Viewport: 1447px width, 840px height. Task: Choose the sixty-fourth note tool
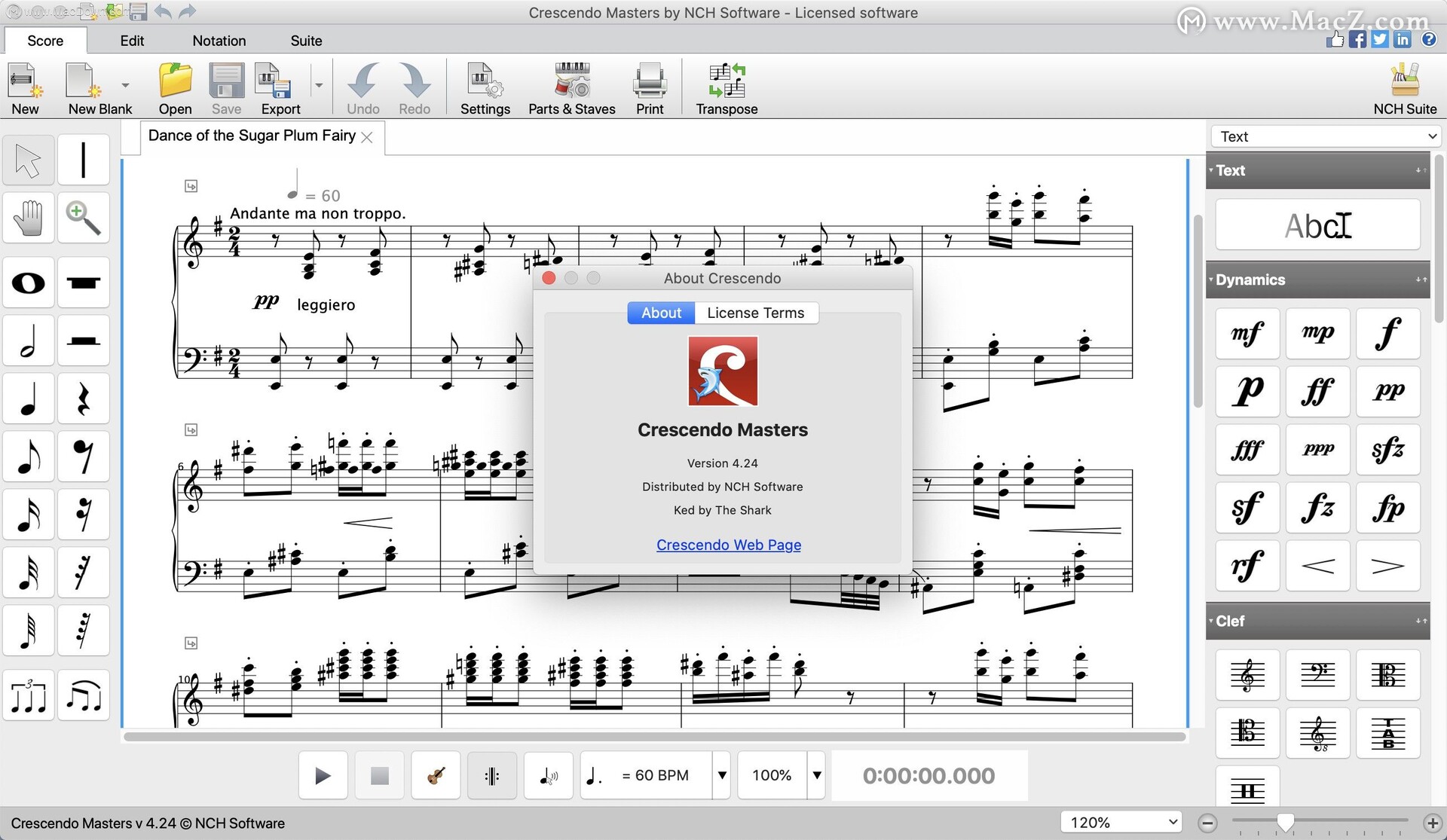coord(28,631)
